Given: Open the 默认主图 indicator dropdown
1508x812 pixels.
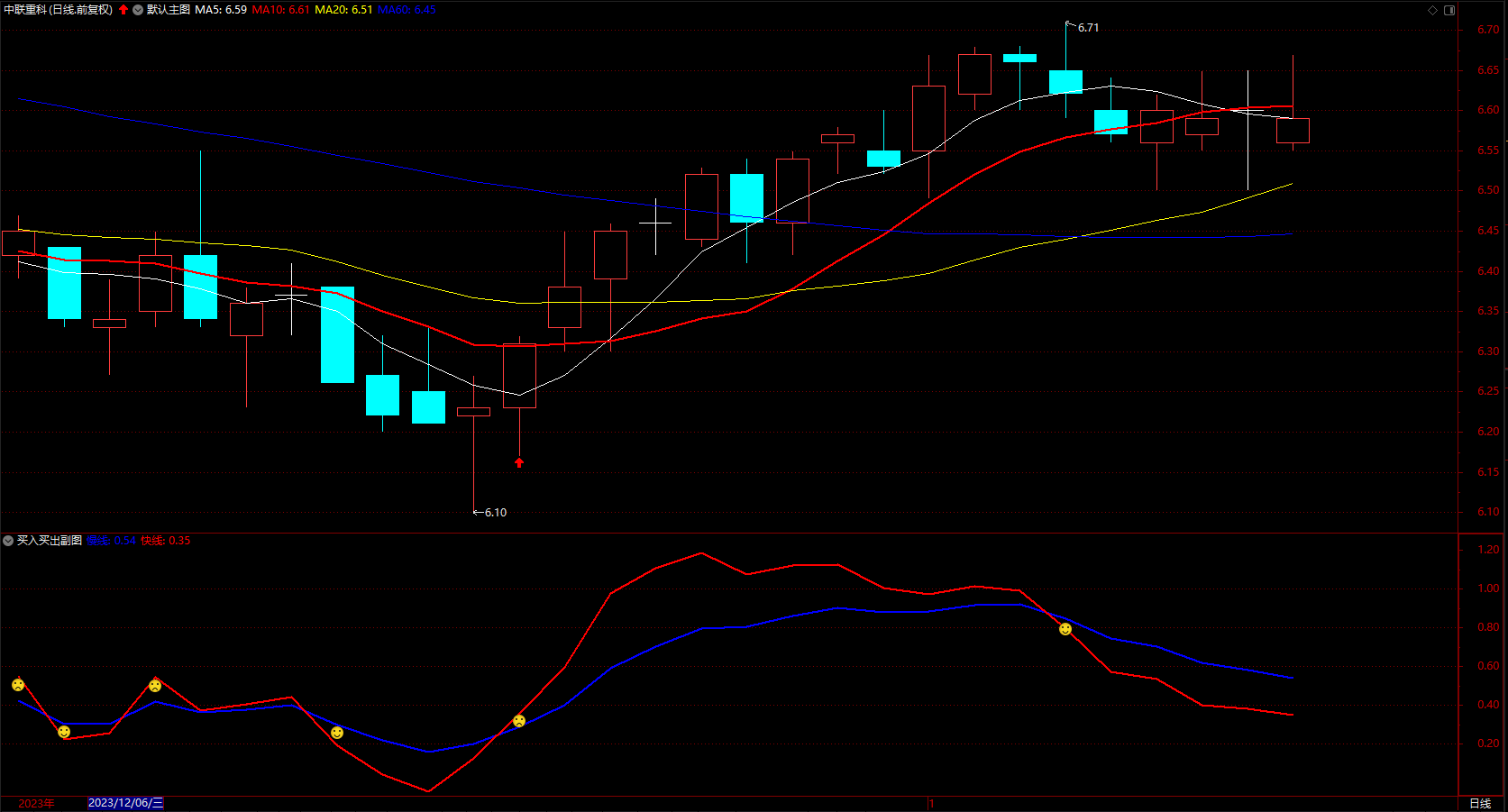Looking at the screenshot, I should (138, 10).
